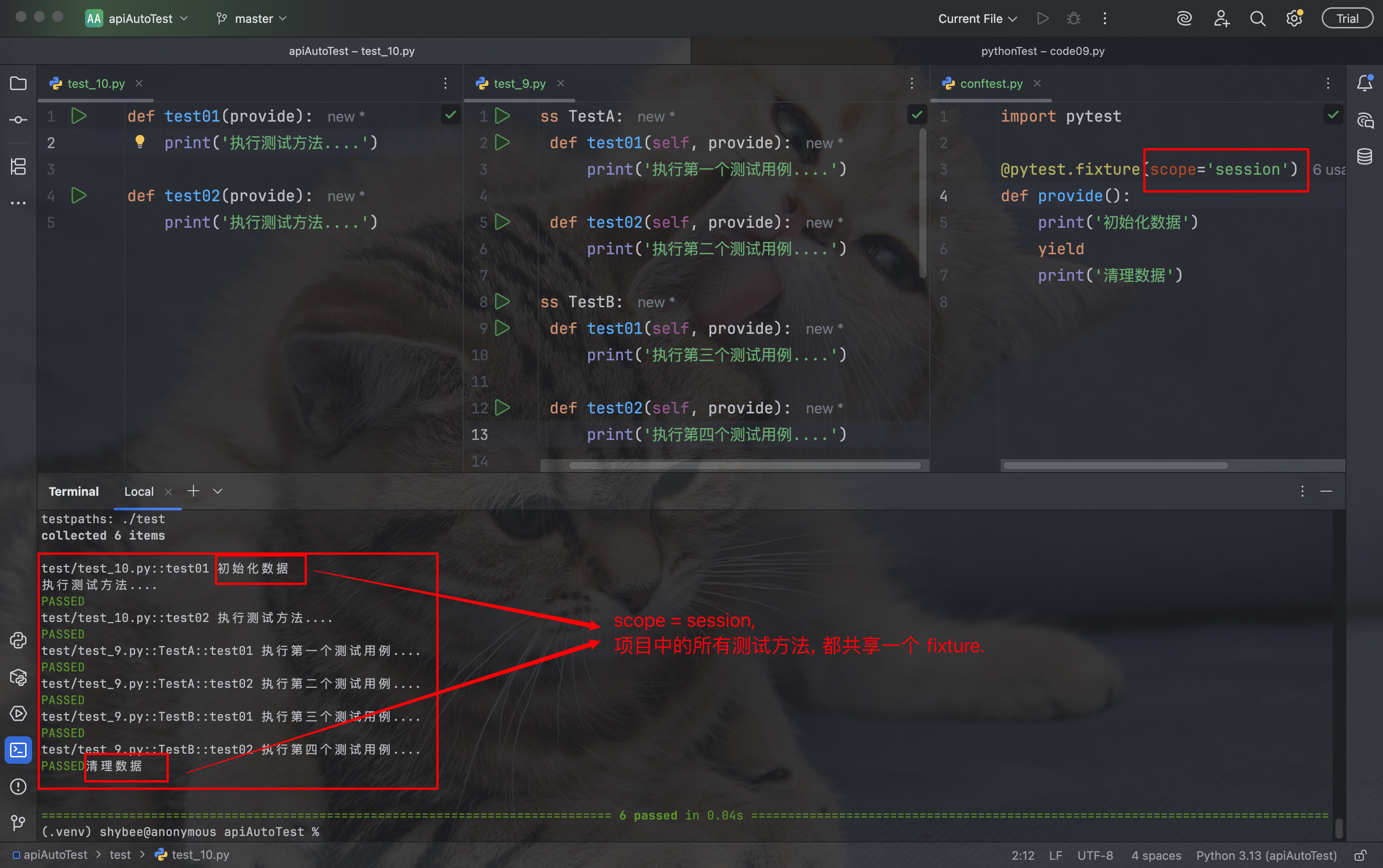The image size is (1383, 868).
Task: Click the lightbulb intention icon on line 2
Action: tap(139, 142)
